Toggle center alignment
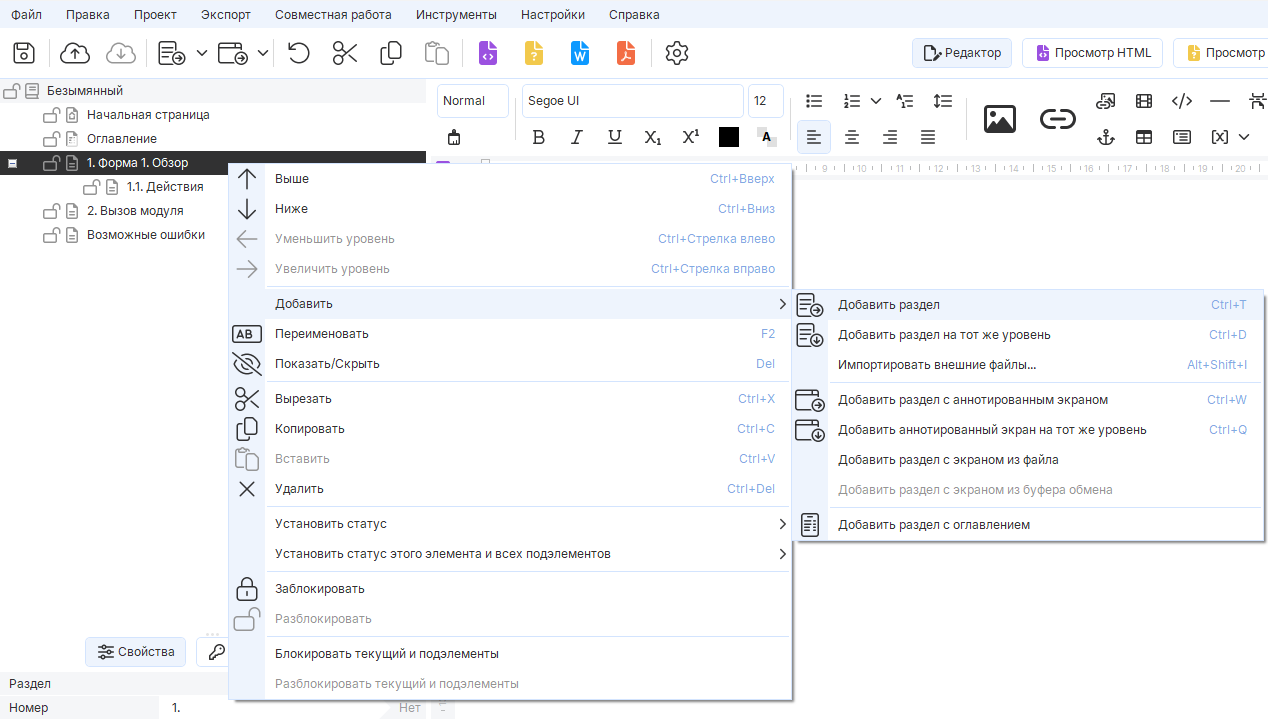The height and width of the screenshot is (719, 1268). tap(852, 137)
